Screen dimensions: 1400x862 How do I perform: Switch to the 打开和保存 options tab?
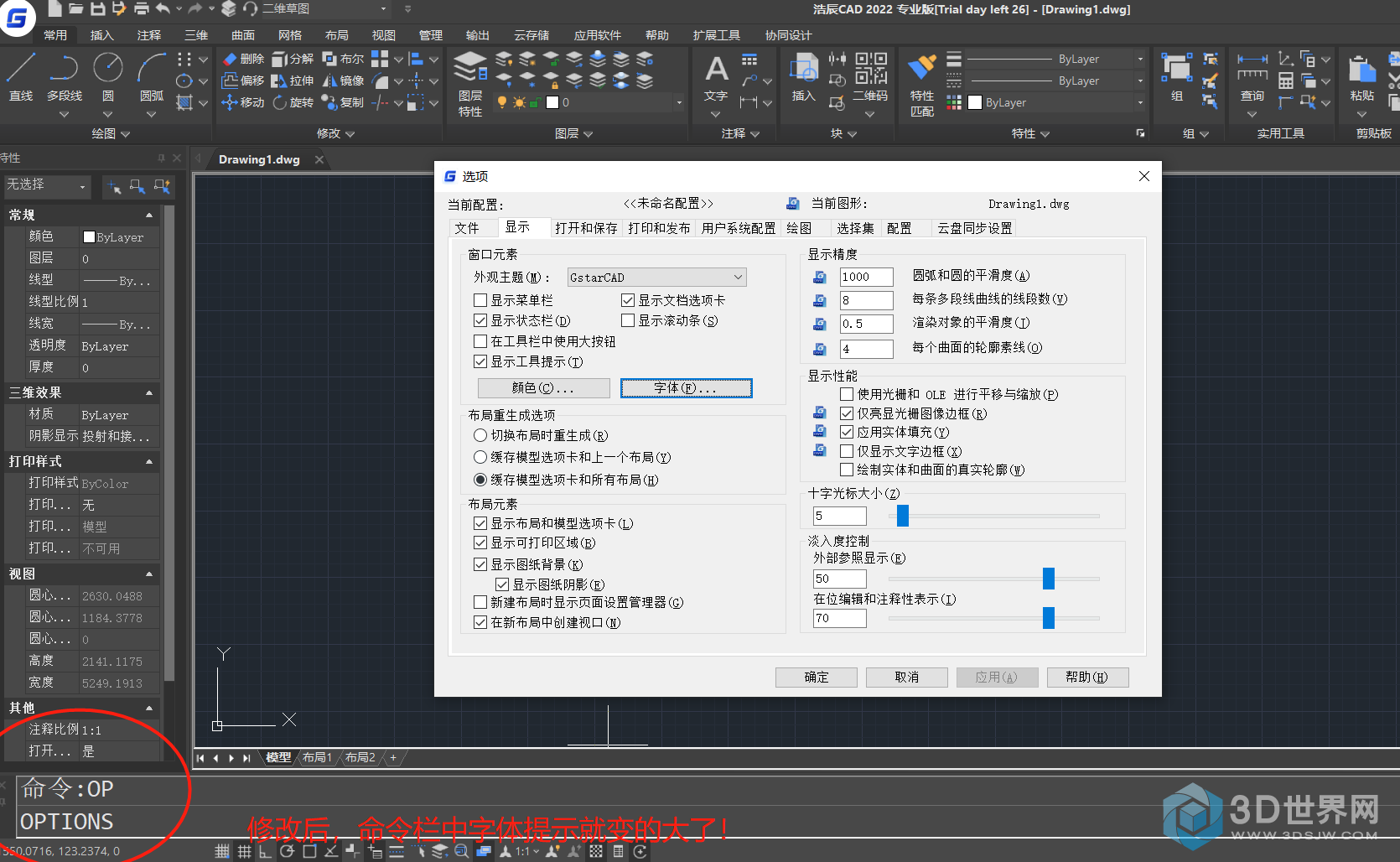click(x=586, y=228)
